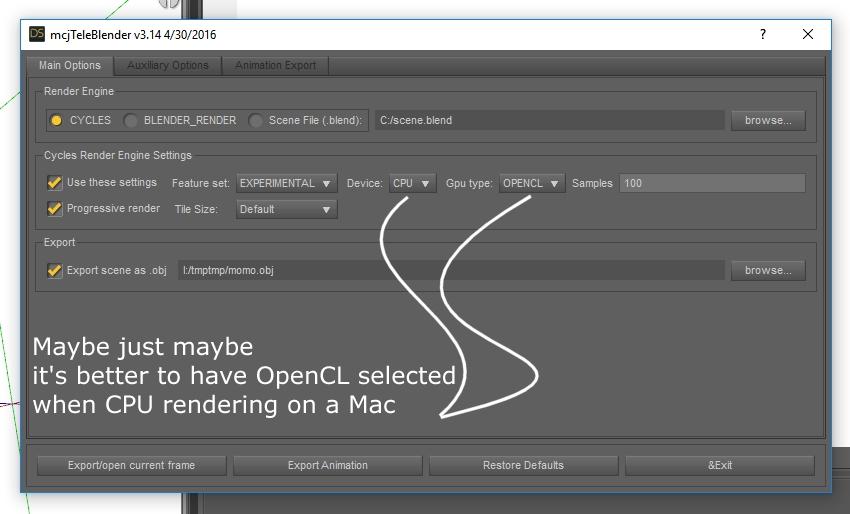Click the Feature set: label
850x514 pixels.
201,183
